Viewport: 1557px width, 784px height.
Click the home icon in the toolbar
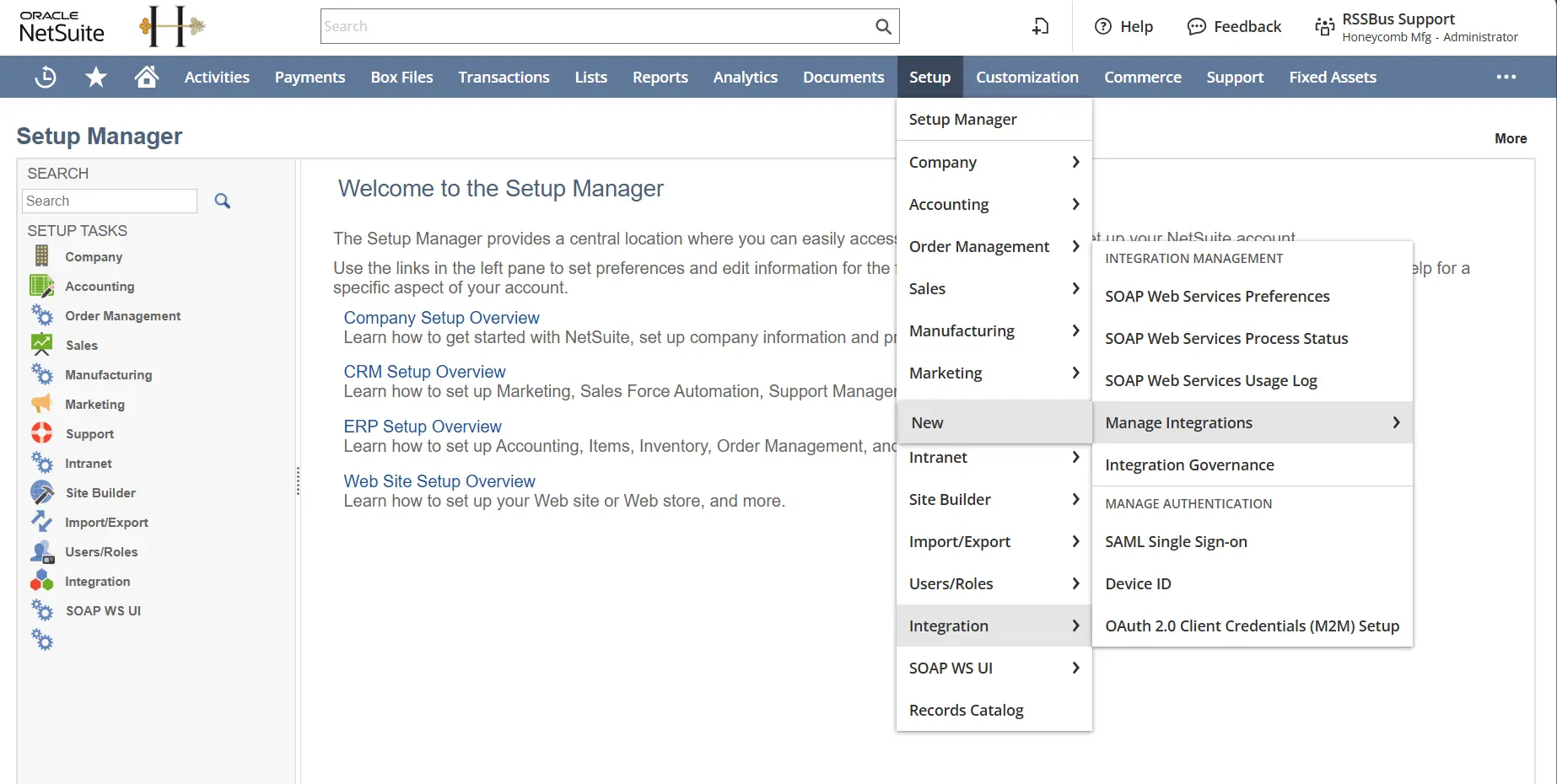tap(146, 77)
